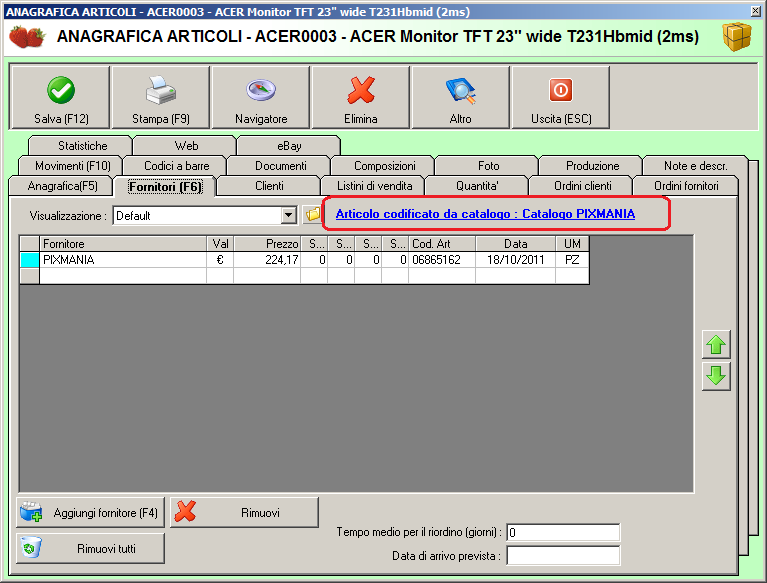Click the Tempo medio per il riordino field
Screen dimensions: 767x583
(563, 532)
